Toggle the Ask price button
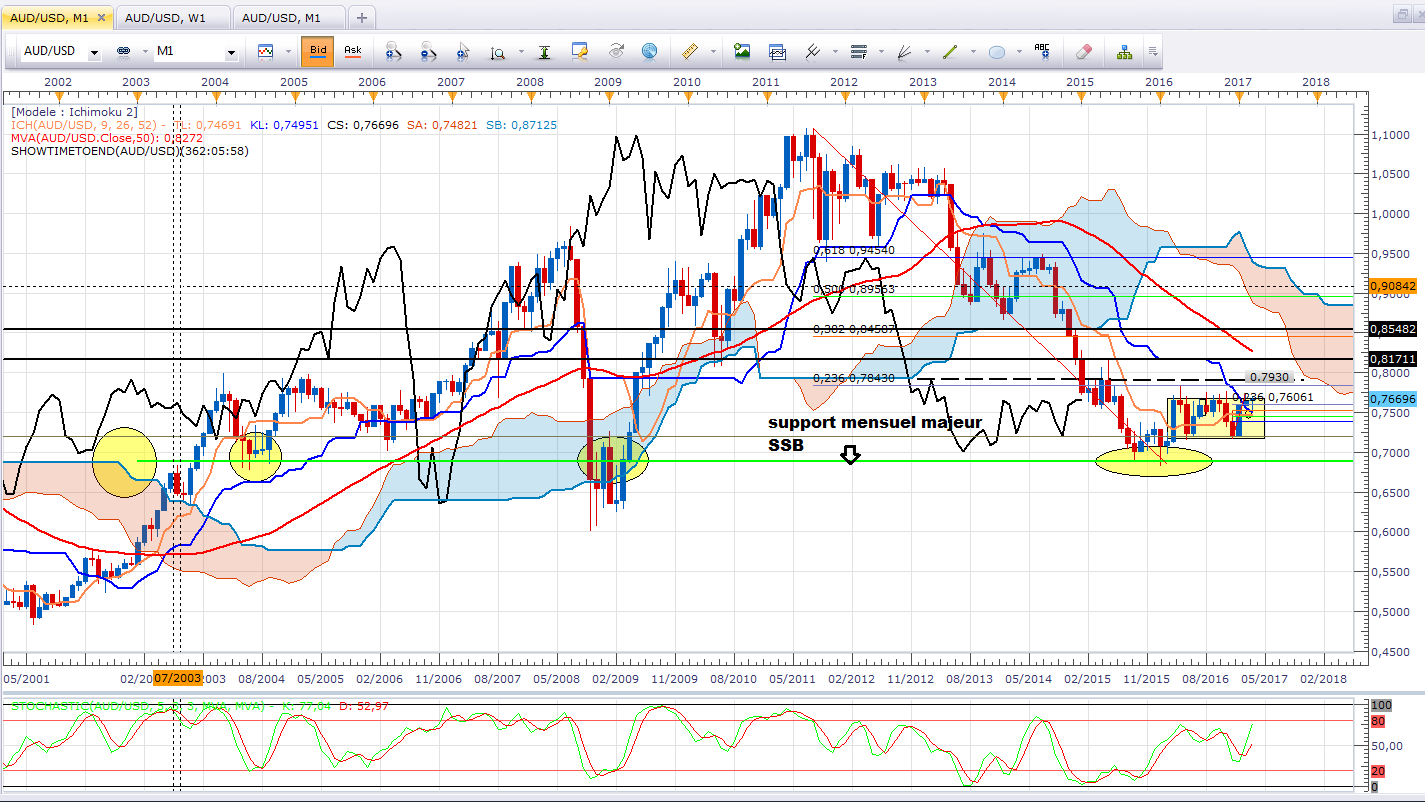 click(x=352, y=51)
